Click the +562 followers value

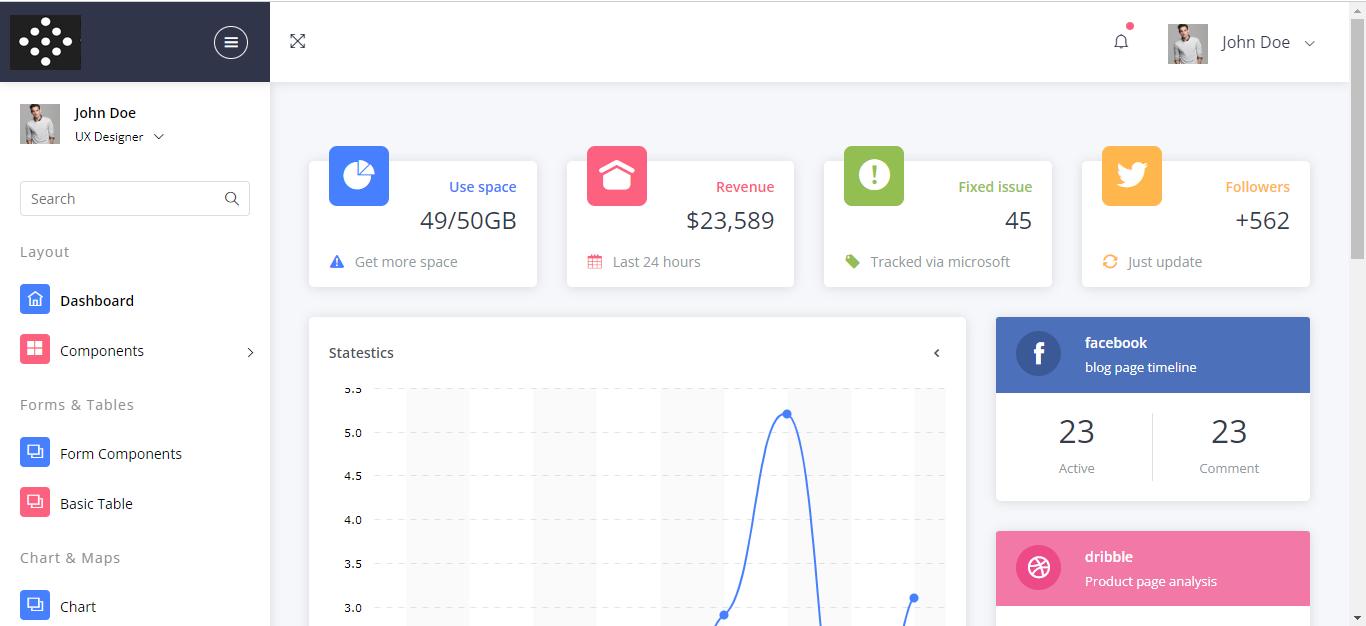coord(1263,221)
